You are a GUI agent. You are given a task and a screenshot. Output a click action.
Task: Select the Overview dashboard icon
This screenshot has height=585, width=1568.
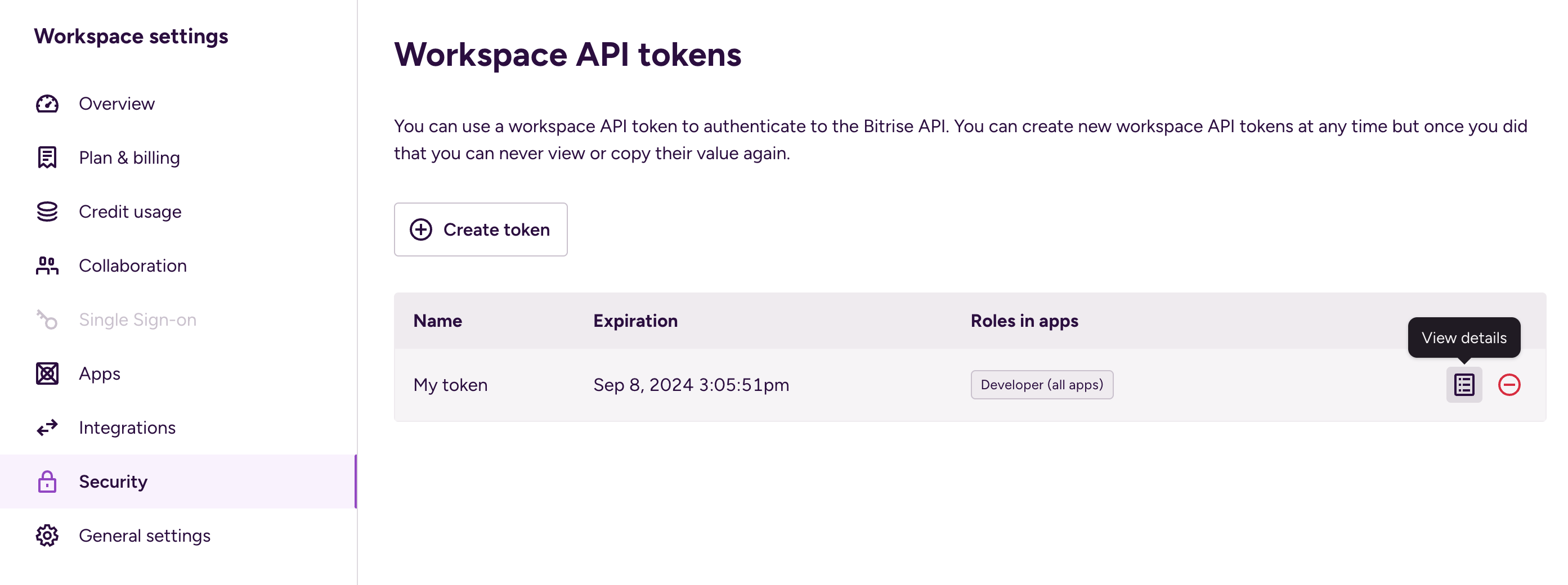click(x=47, y=103)
